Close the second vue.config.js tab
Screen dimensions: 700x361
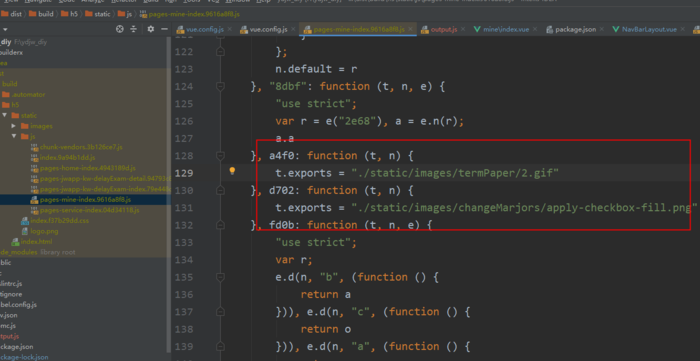point(292,29)
